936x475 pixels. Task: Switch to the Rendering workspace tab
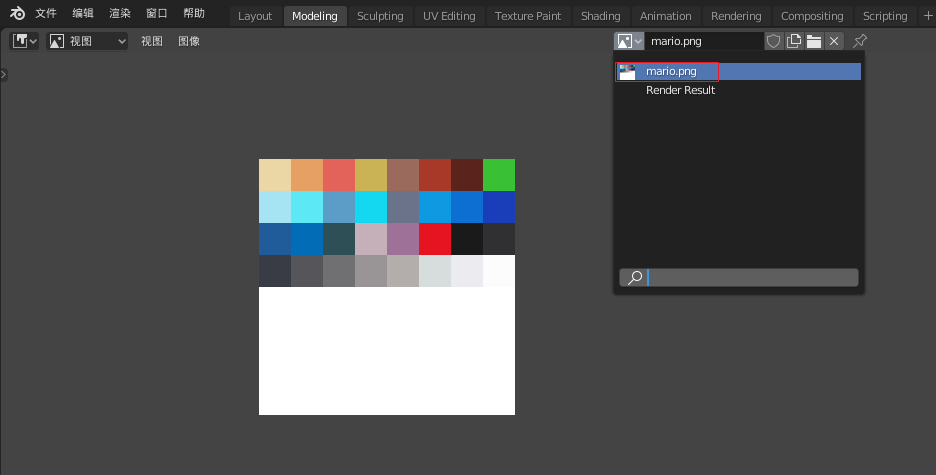tap(736, 16)
